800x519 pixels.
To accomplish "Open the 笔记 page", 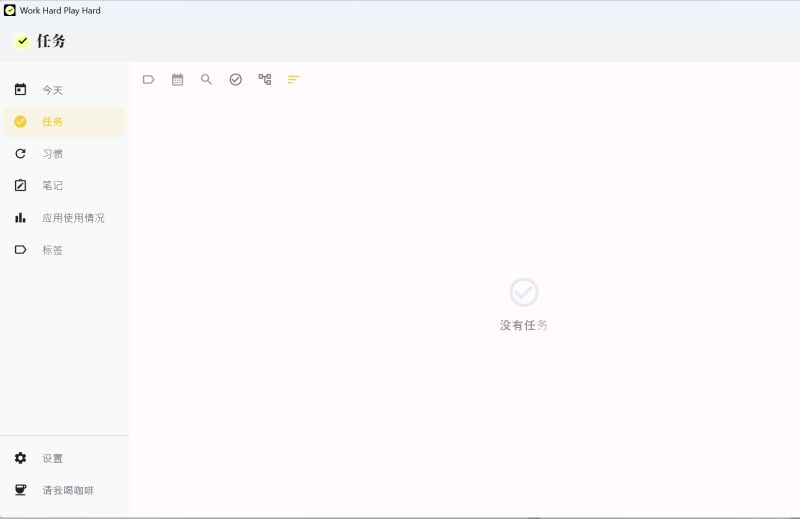I will click(x=64, y=185).
